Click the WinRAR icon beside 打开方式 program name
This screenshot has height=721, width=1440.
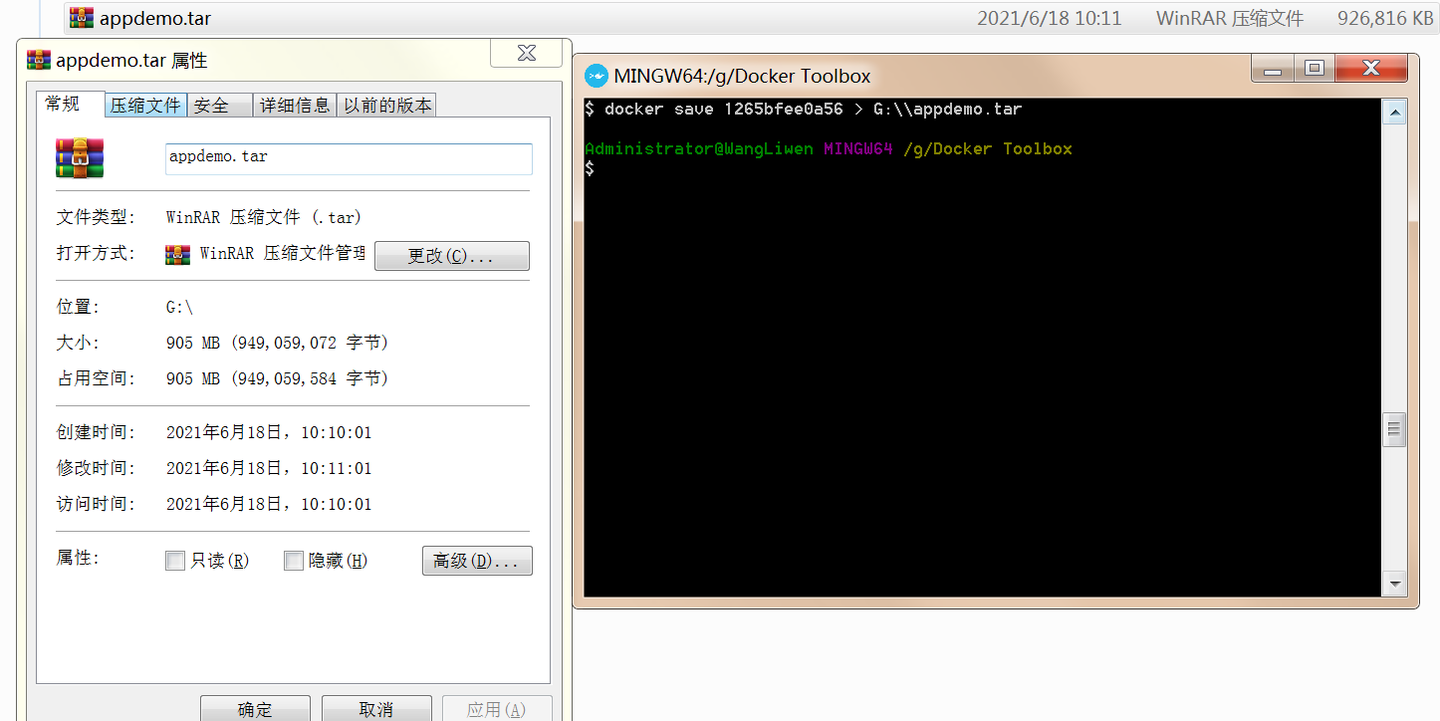click(178, 254)
